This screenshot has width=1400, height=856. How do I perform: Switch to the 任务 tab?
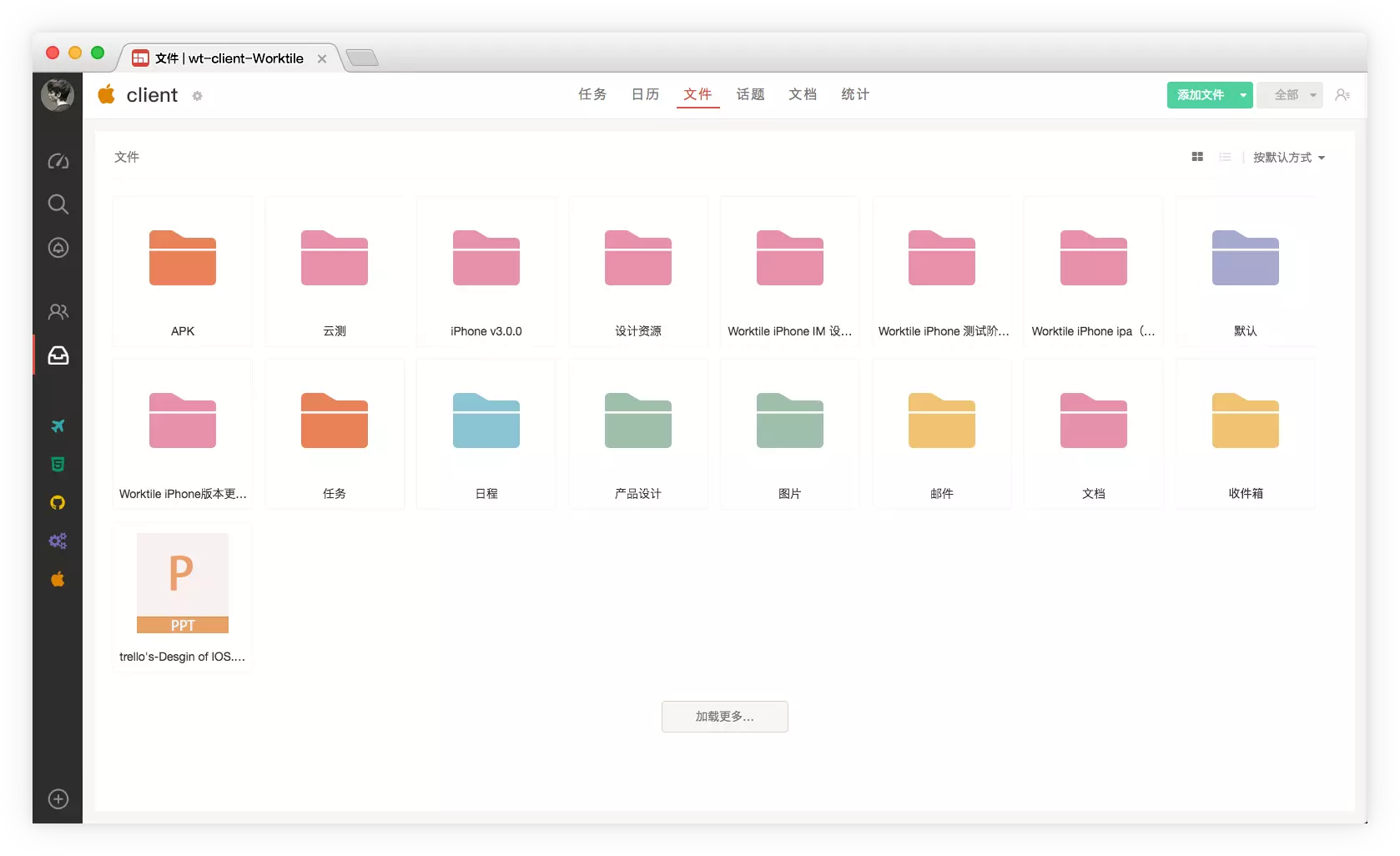click(x=592, y=94)
